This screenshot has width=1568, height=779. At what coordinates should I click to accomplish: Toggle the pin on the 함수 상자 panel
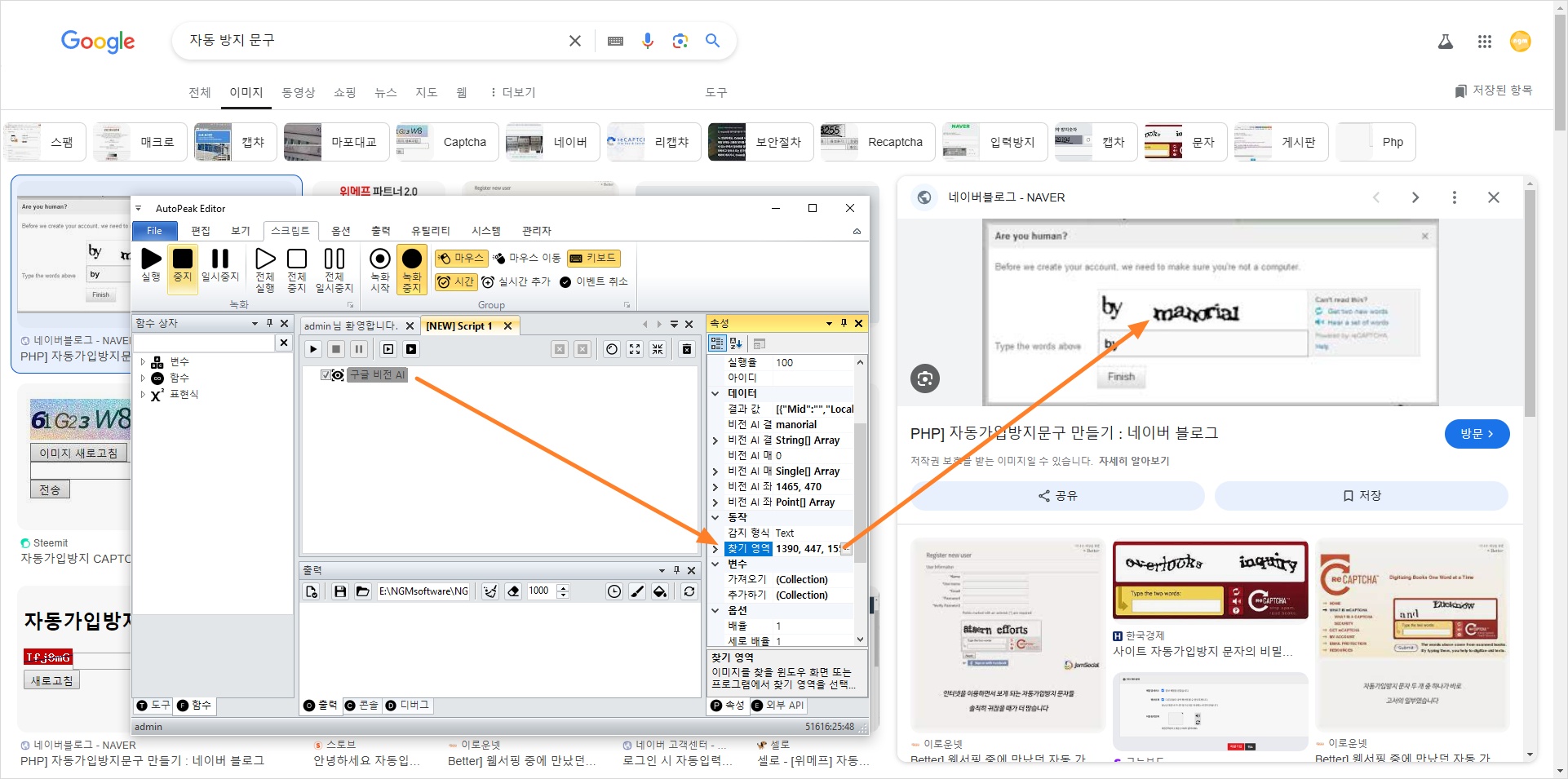pyautogui.click(x=269, y=323)
